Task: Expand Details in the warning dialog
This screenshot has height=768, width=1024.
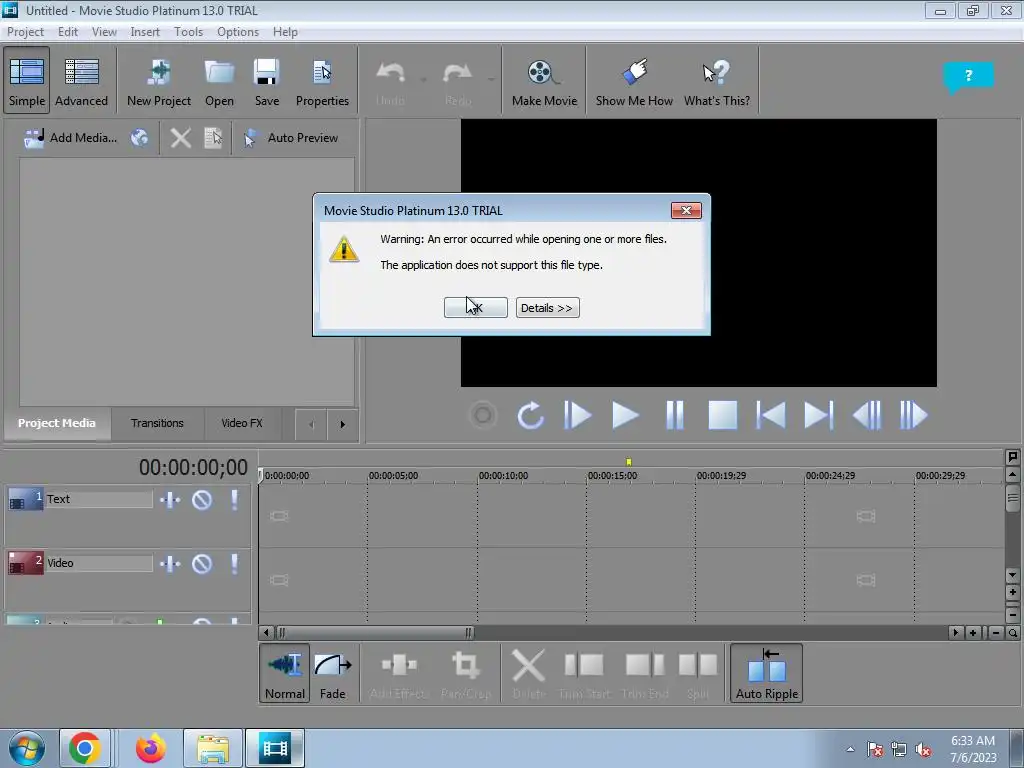Action: coord(547,308)
